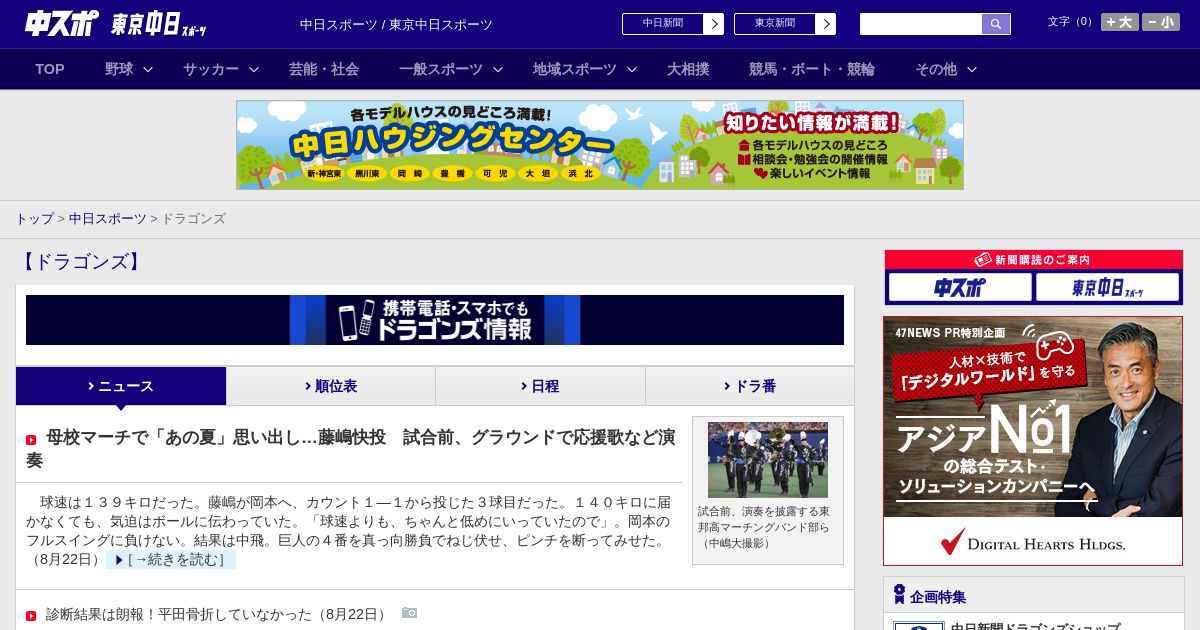Click the 中スポ logo in header
The width and height of the screenshot is (1200, 630).
point(62,23)
